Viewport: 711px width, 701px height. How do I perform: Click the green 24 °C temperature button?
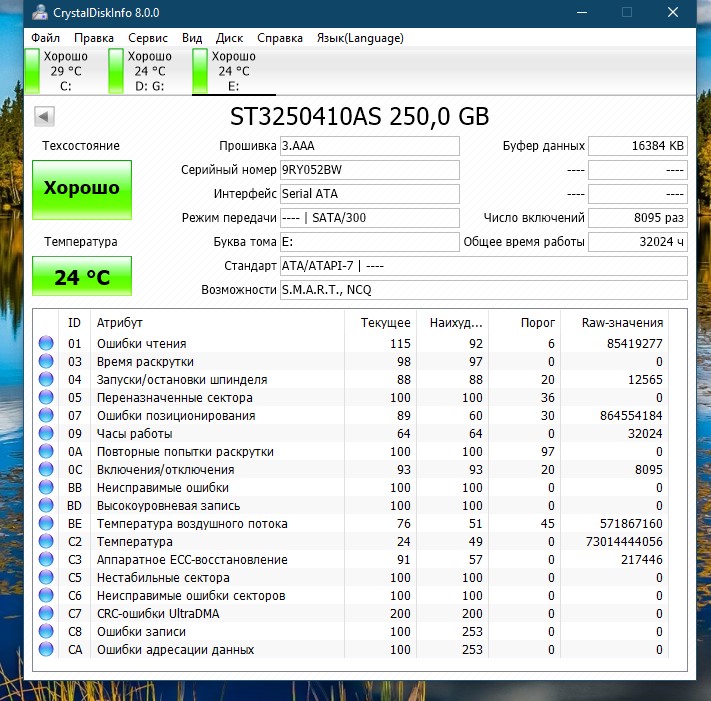tap(82, 276)
